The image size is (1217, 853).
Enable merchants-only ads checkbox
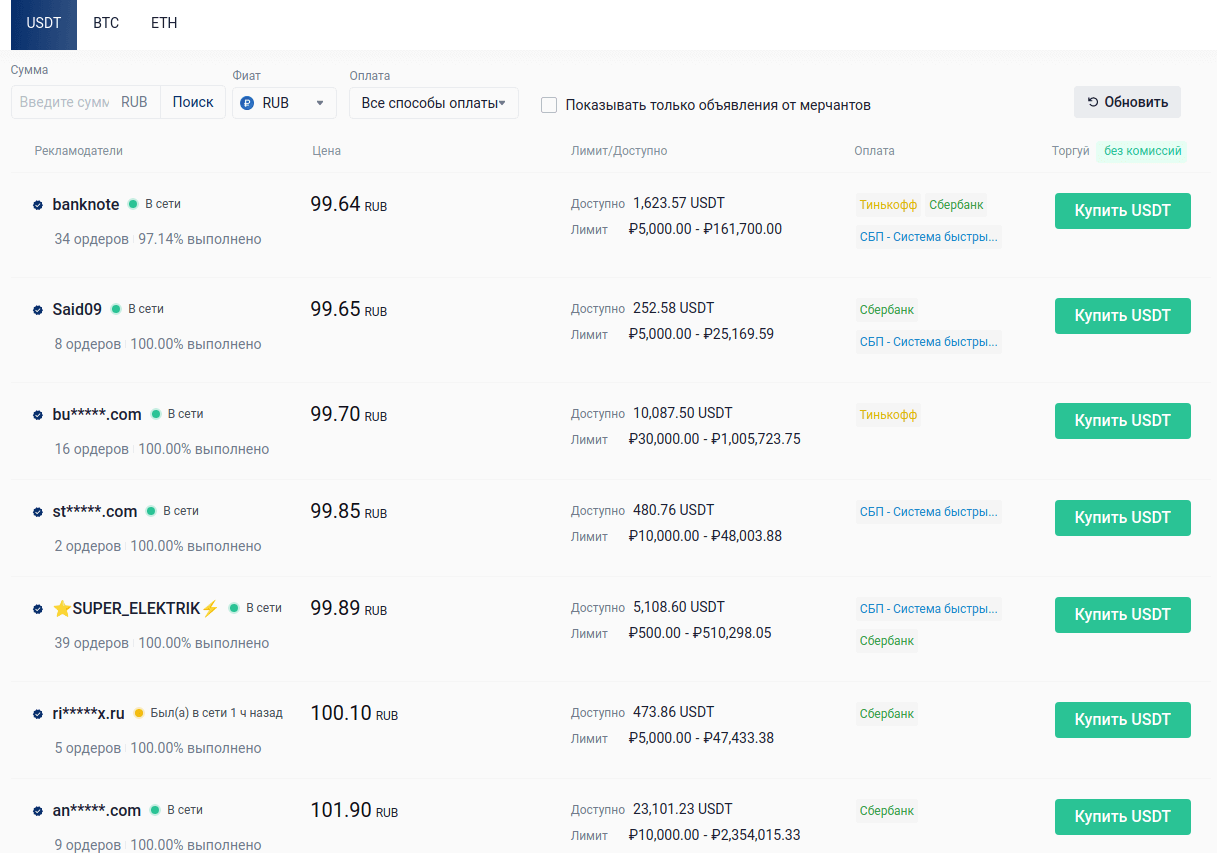click(549, 105)
